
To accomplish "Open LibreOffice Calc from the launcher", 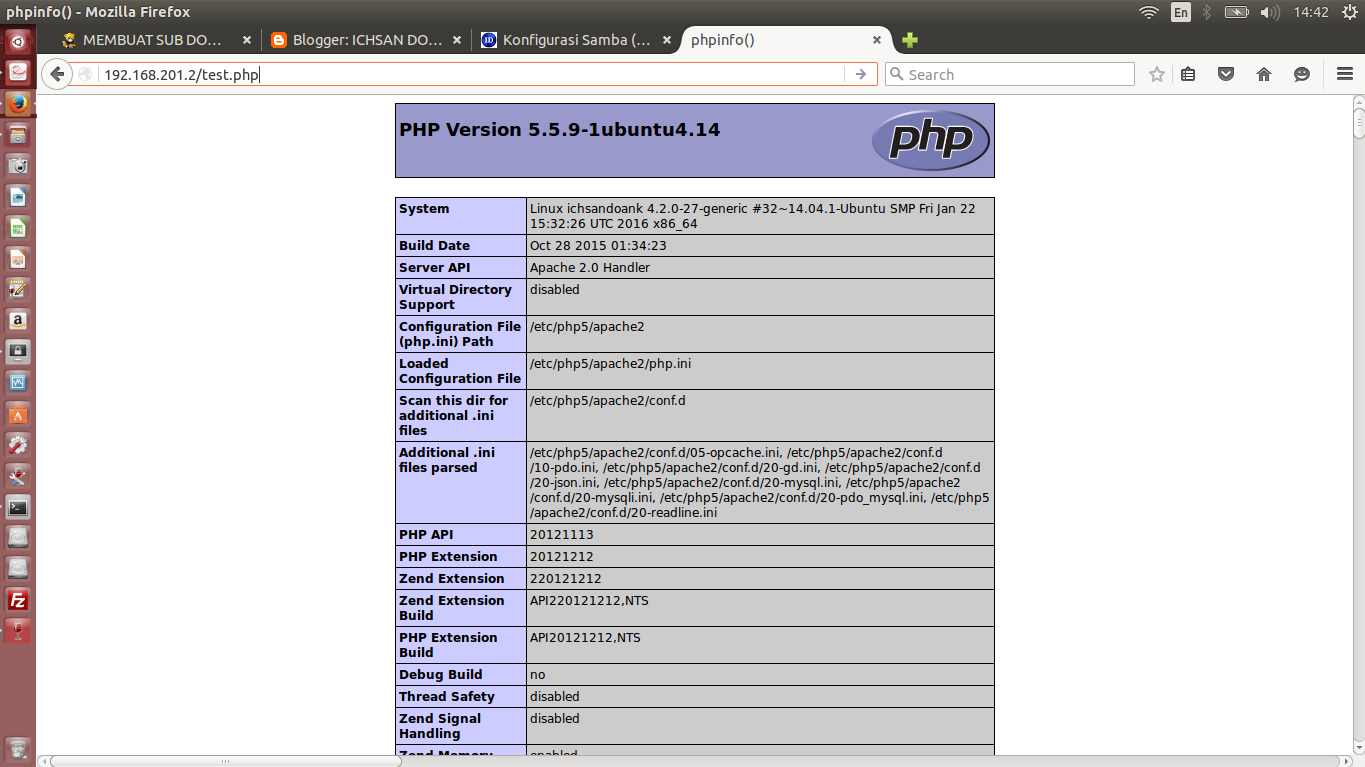I will tap(18, 228).
